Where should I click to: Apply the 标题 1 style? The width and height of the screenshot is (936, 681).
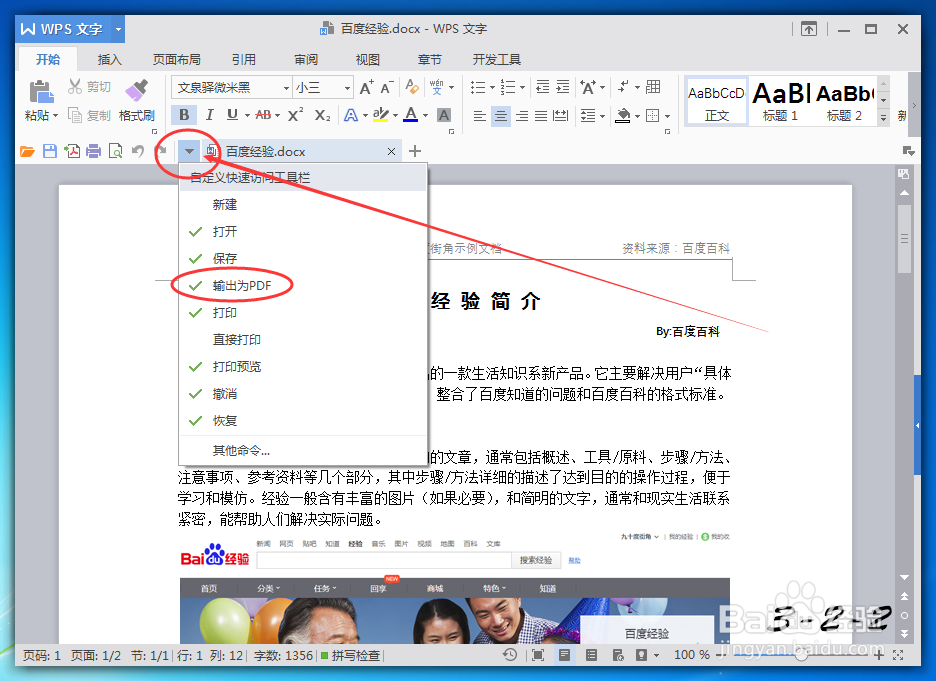tap(780, 101)
